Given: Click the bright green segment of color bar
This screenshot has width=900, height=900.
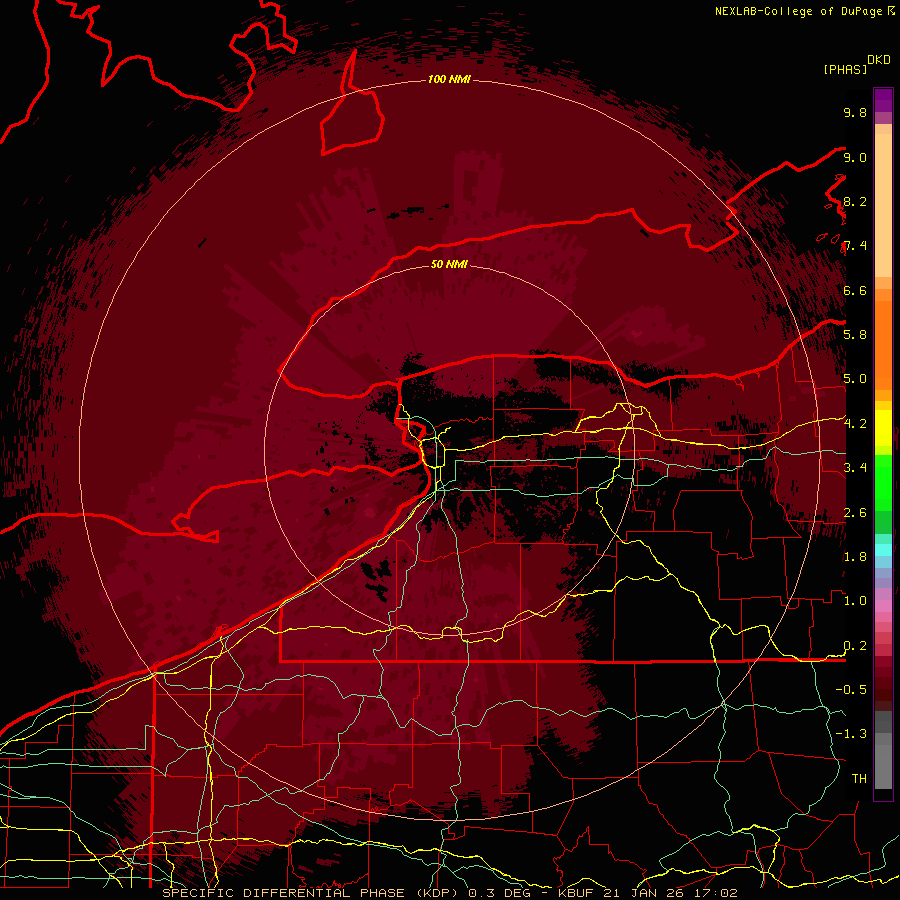Looking at the screenshot, I should 883,485.
